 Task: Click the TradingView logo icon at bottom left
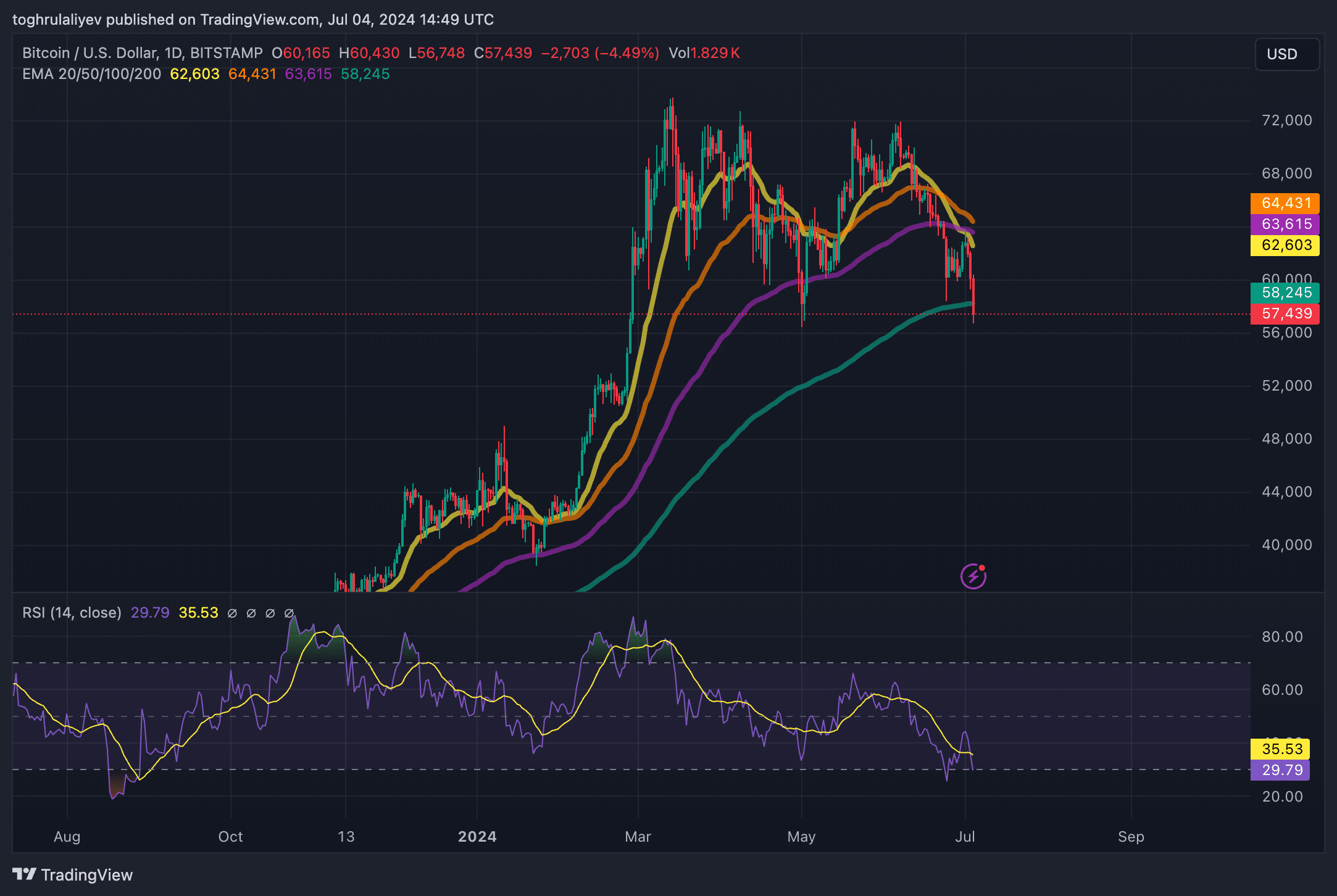coord(24,874)
